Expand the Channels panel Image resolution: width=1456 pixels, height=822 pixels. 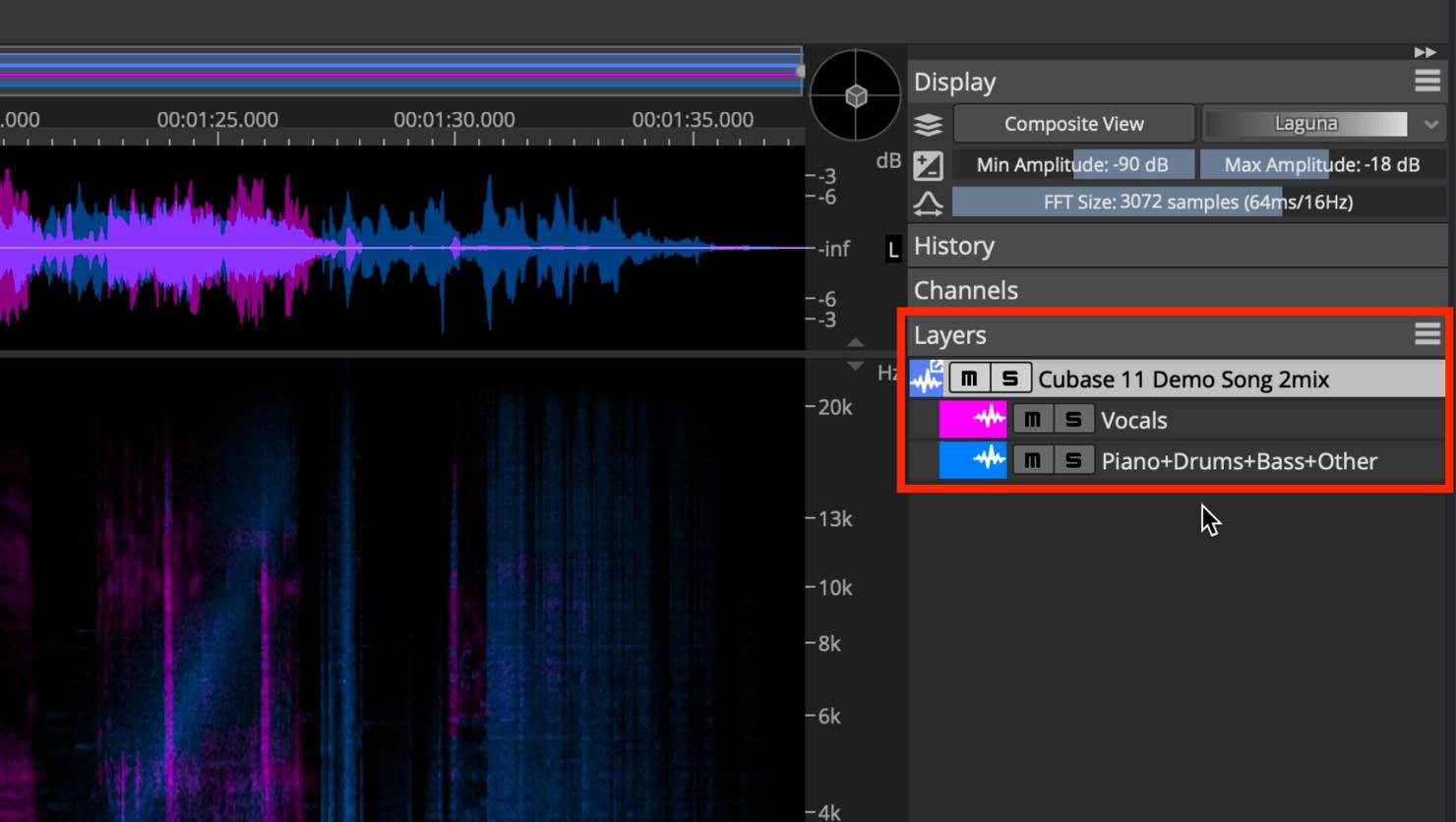[x=1179, y=290]
